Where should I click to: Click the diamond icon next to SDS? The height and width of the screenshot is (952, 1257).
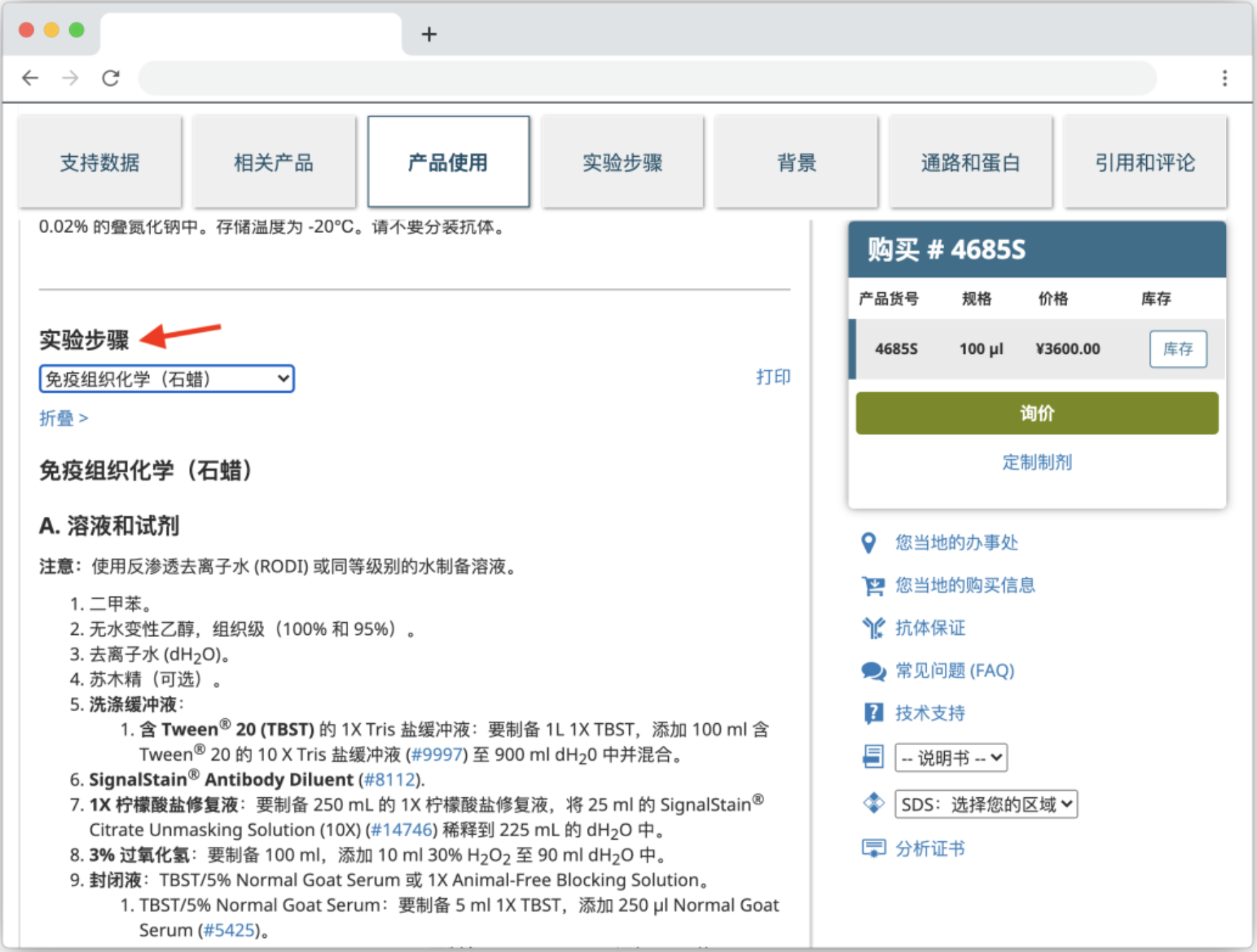[x=873, y=803]
